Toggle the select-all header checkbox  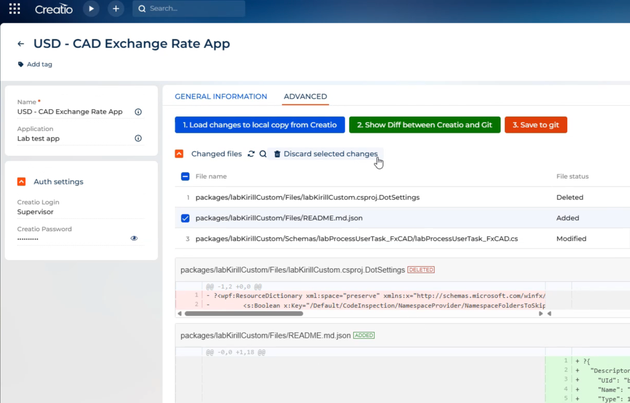[185, 176]
